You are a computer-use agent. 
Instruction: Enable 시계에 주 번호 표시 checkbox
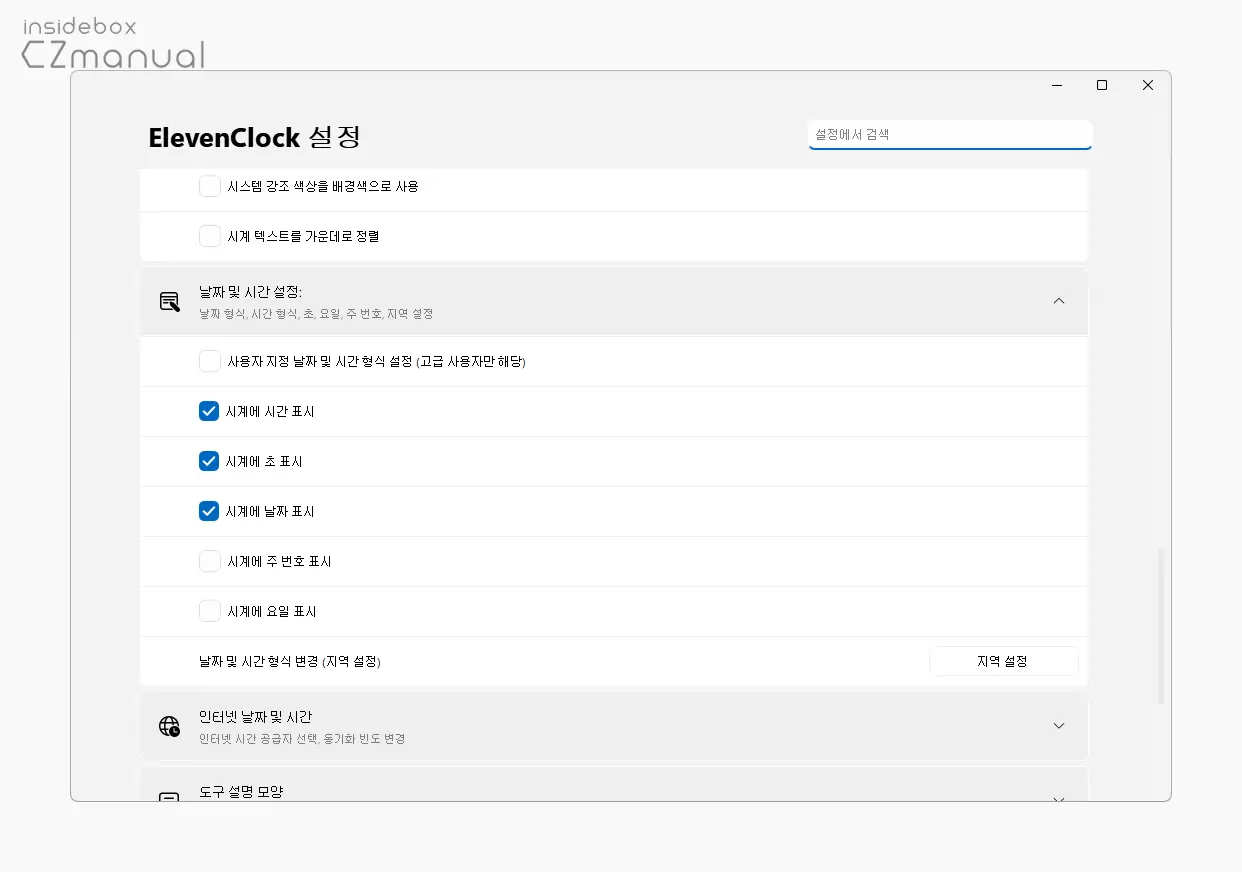pos(209,561)
